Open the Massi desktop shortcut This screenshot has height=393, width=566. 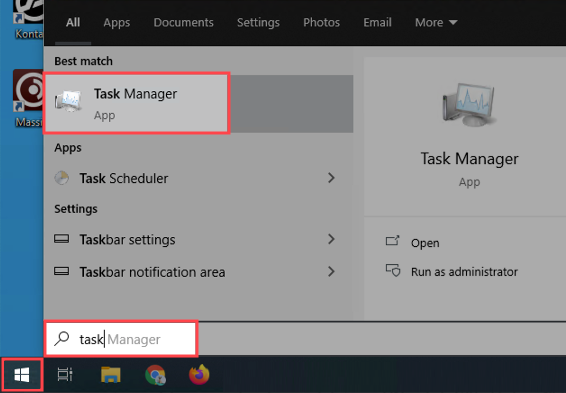click(28, 99)
